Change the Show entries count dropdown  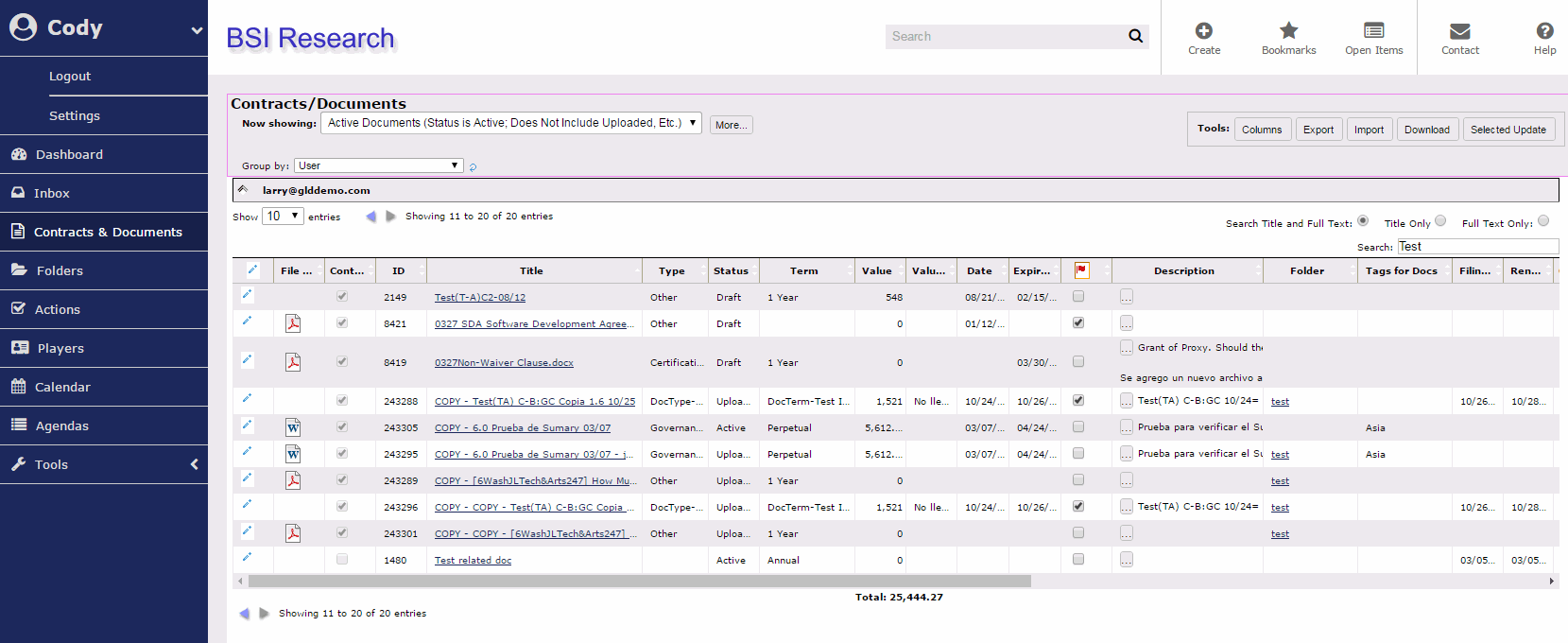tap(283, 217)
